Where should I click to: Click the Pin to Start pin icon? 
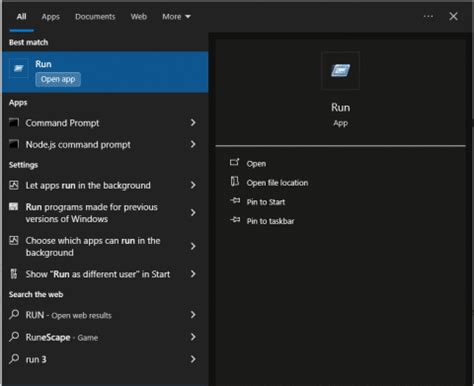(x=235, y=201)
